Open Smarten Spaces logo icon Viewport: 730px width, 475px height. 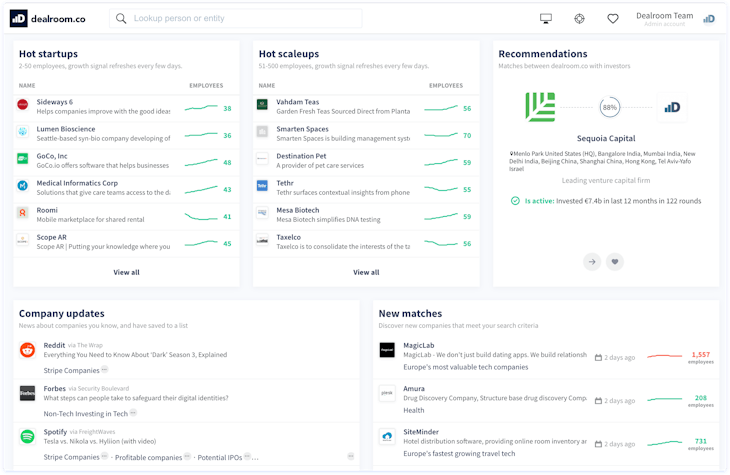(263, 131)
